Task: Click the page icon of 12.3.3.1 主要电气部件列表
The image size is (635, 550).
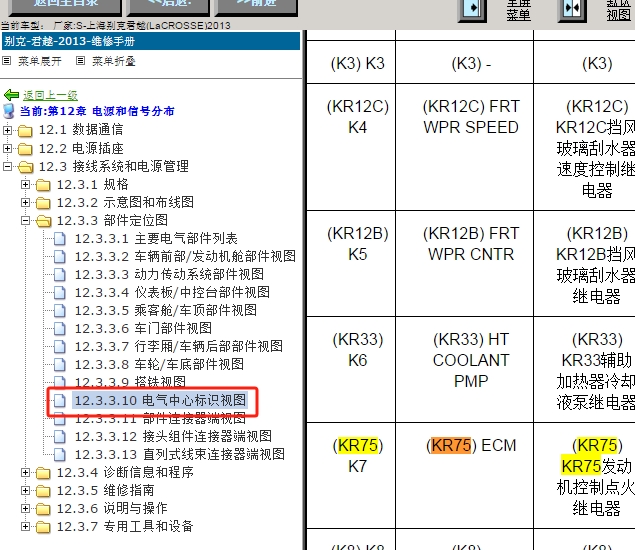Action: tap(60, 239)
